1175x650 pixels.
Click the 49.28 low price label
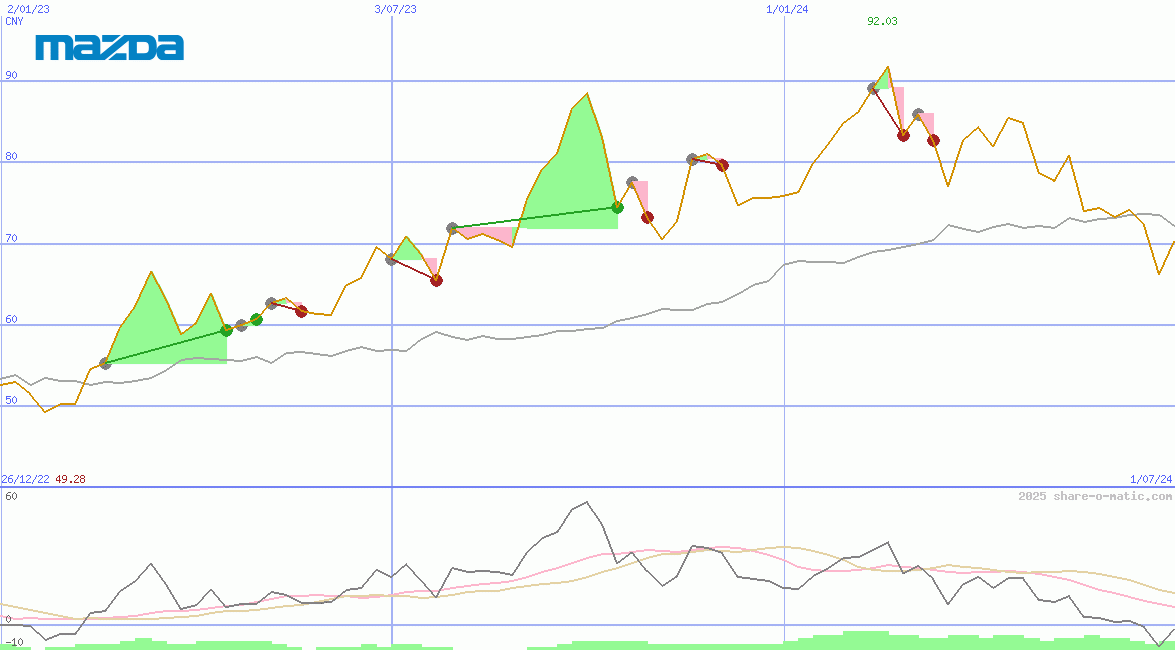tap(70, 479)
